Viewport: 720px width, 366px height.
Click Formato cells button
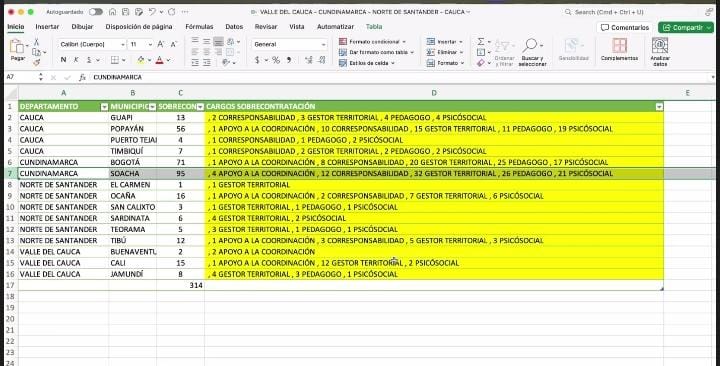pyautogui.click(x=445, y=63)
